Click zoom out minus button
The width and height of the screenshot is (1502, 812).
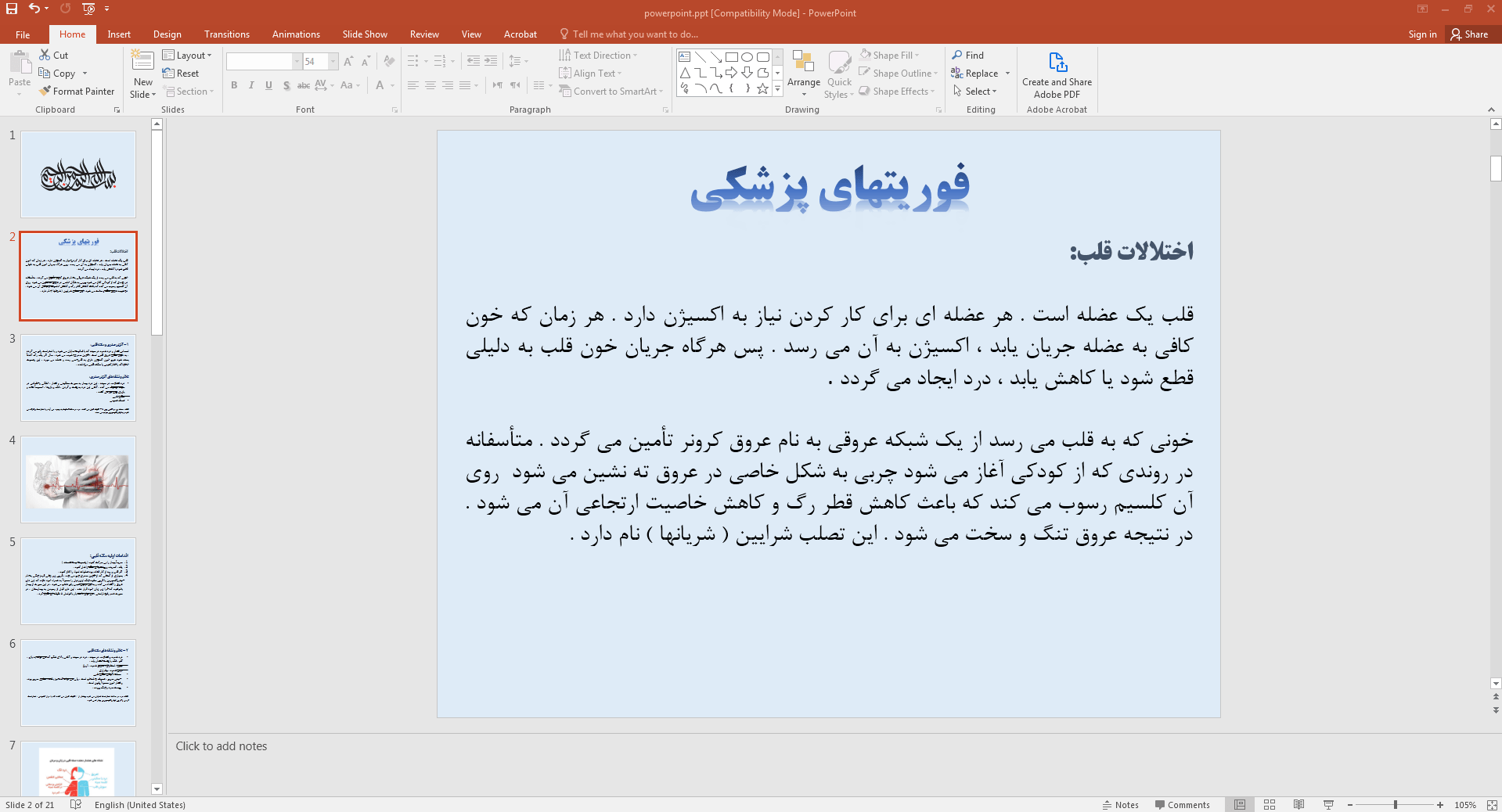coord(1350,804)
